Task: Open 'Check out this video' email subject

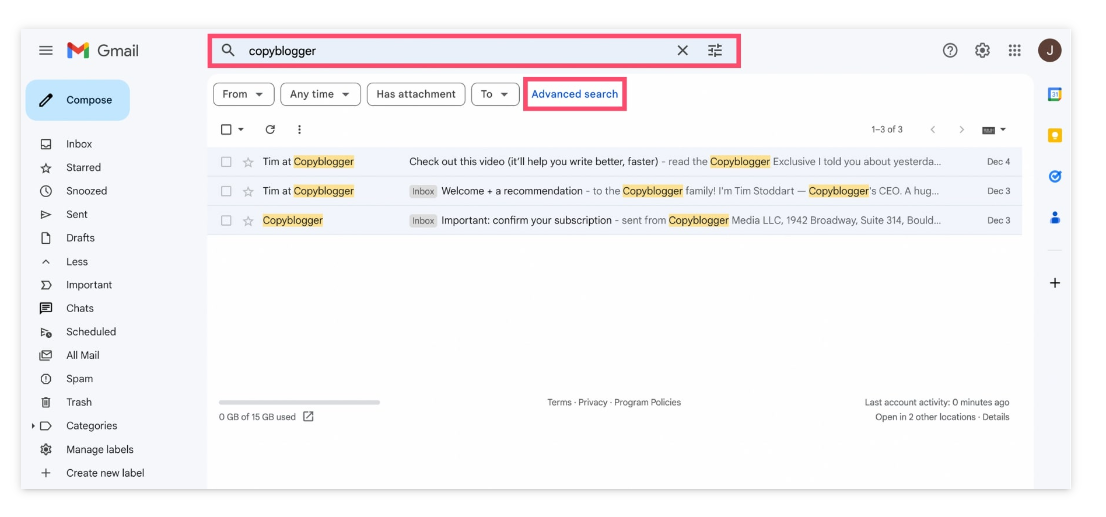Action: (x=533, y=162)
